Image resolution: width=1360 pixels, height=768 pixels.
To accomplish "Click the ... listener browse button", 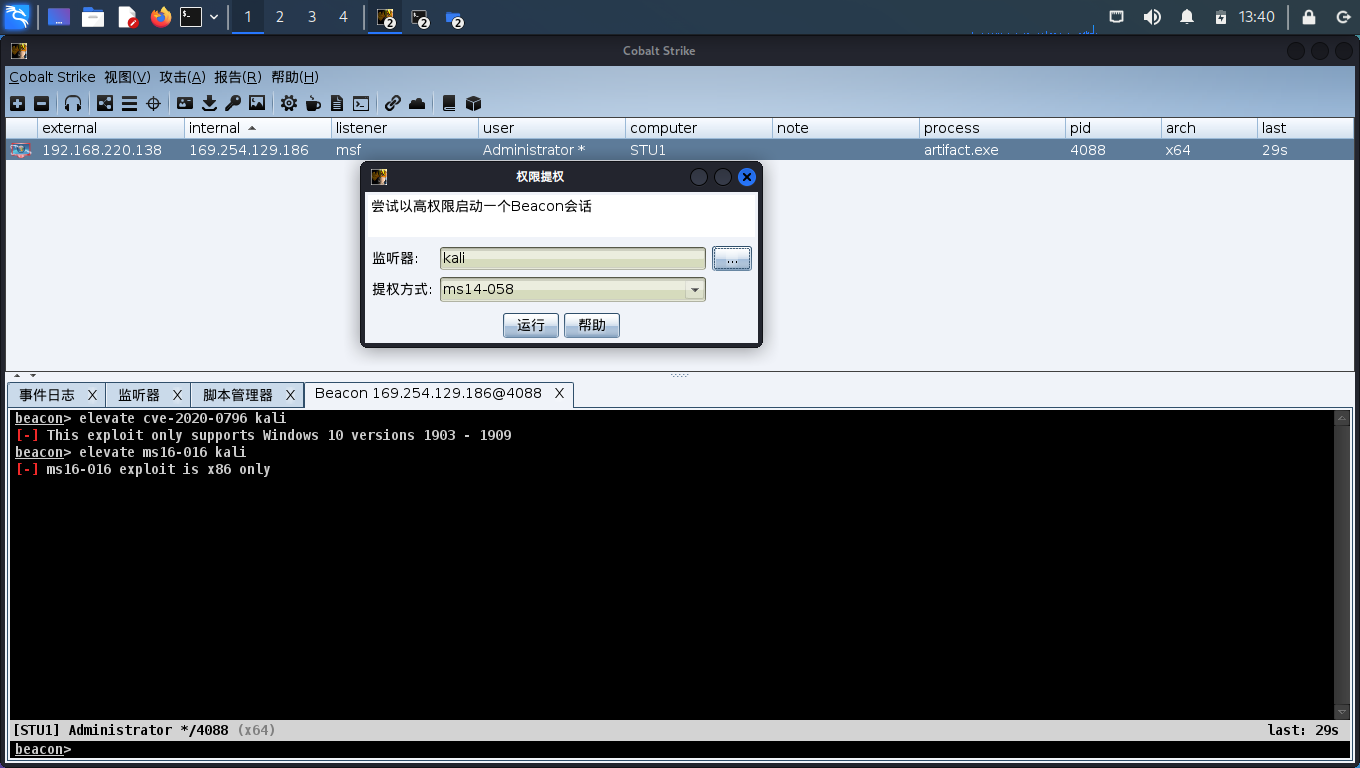I will tap(732, 259).
